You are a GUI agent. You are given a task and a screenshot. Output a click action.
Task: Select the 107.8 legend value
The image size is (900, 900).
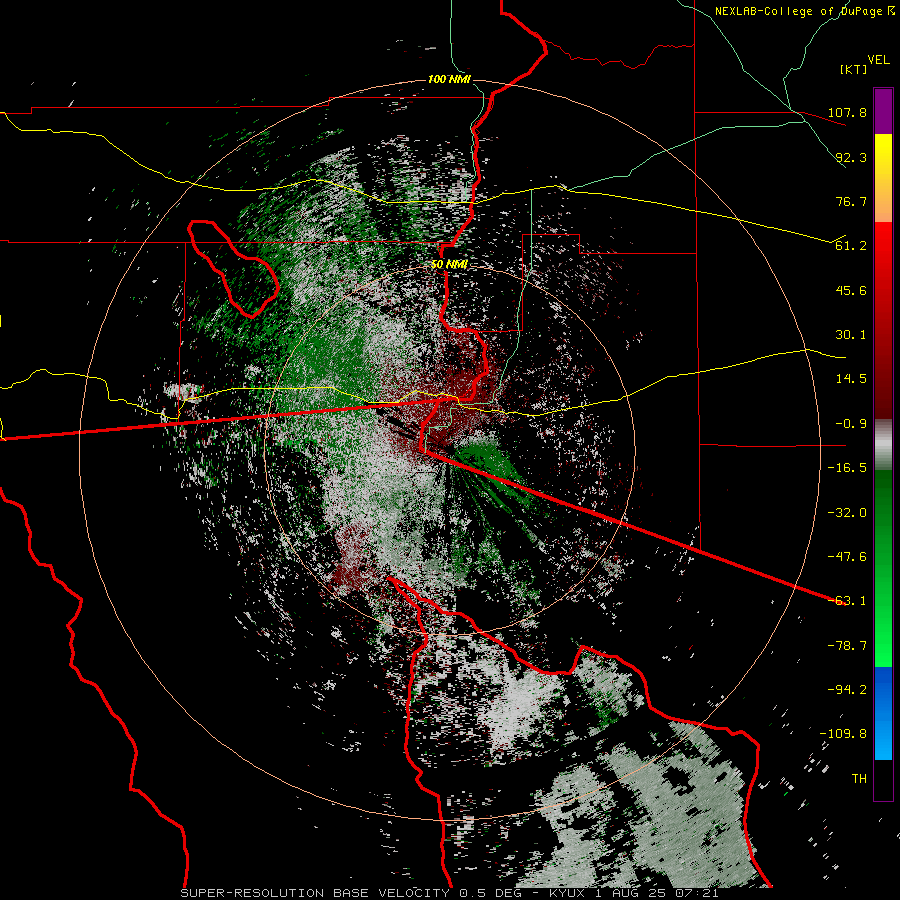click(847, 112)
